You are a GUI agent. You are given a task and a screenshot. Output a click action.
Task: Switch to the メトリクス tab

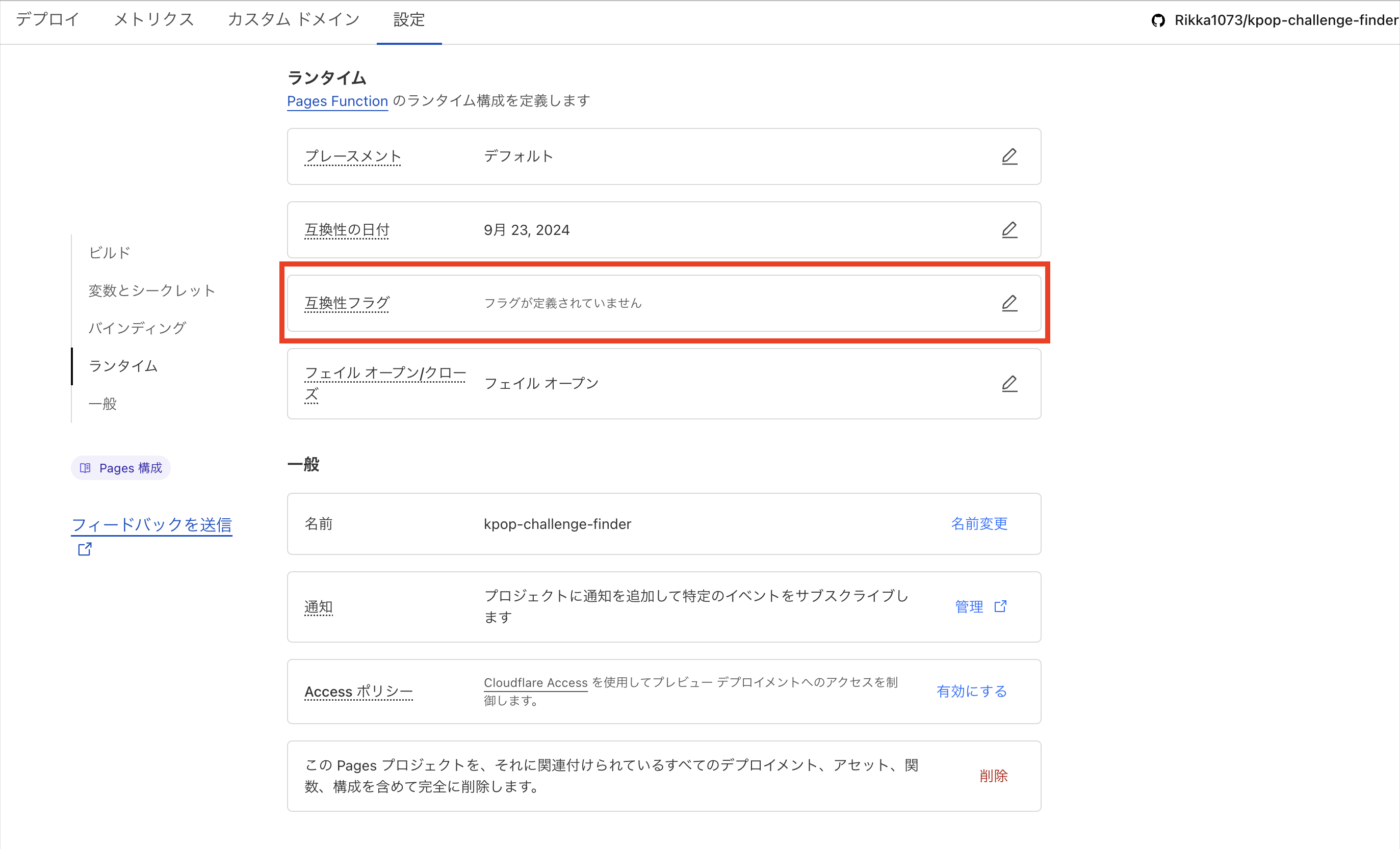coord(153,19)
